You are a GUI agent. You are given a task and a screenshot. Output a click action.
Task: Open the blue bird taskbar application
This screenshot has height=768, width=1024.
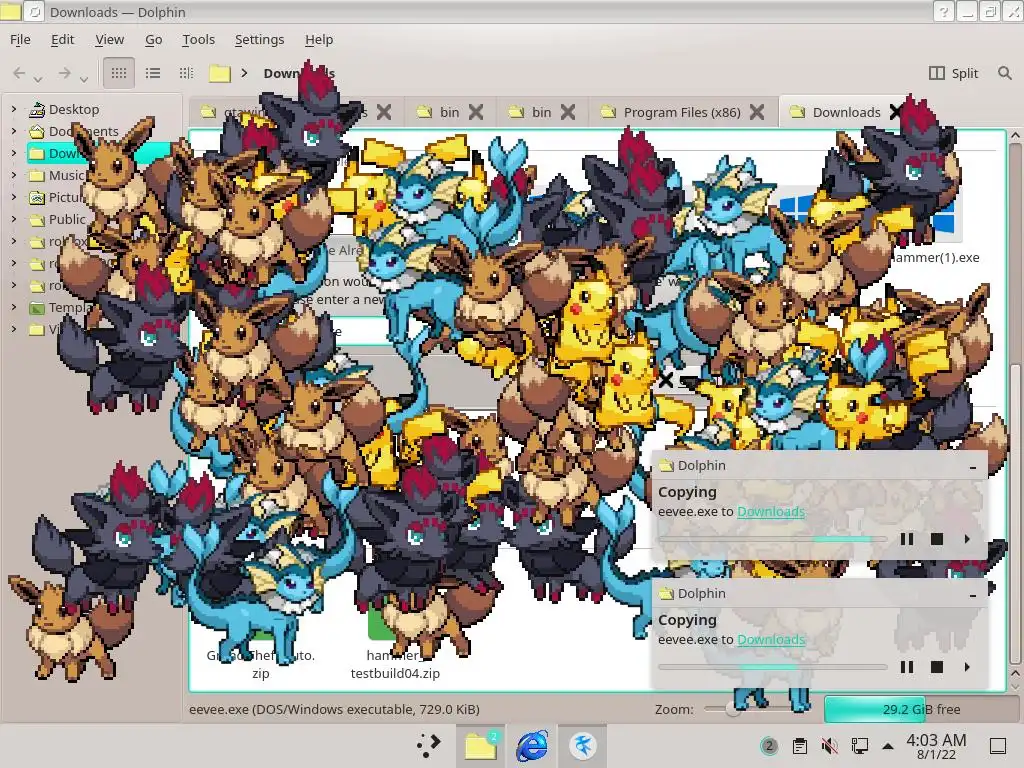[582, 745]
